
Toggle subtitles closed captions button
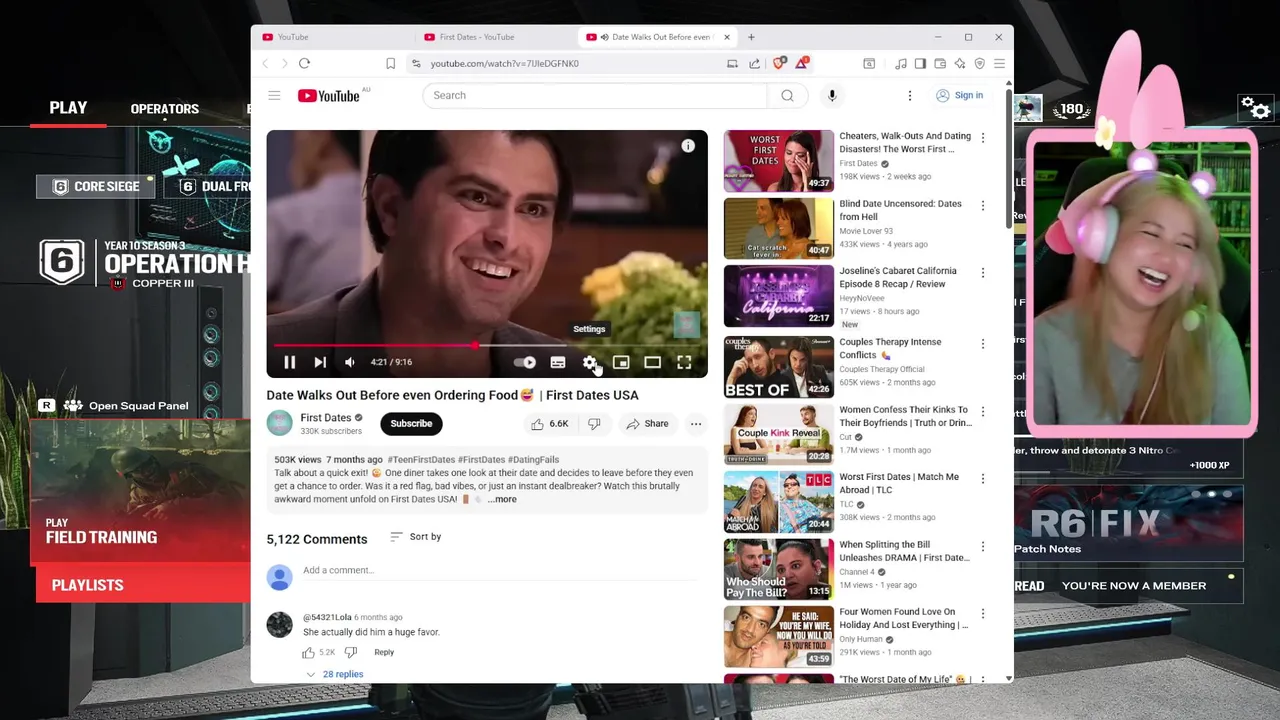coord(558,362)
